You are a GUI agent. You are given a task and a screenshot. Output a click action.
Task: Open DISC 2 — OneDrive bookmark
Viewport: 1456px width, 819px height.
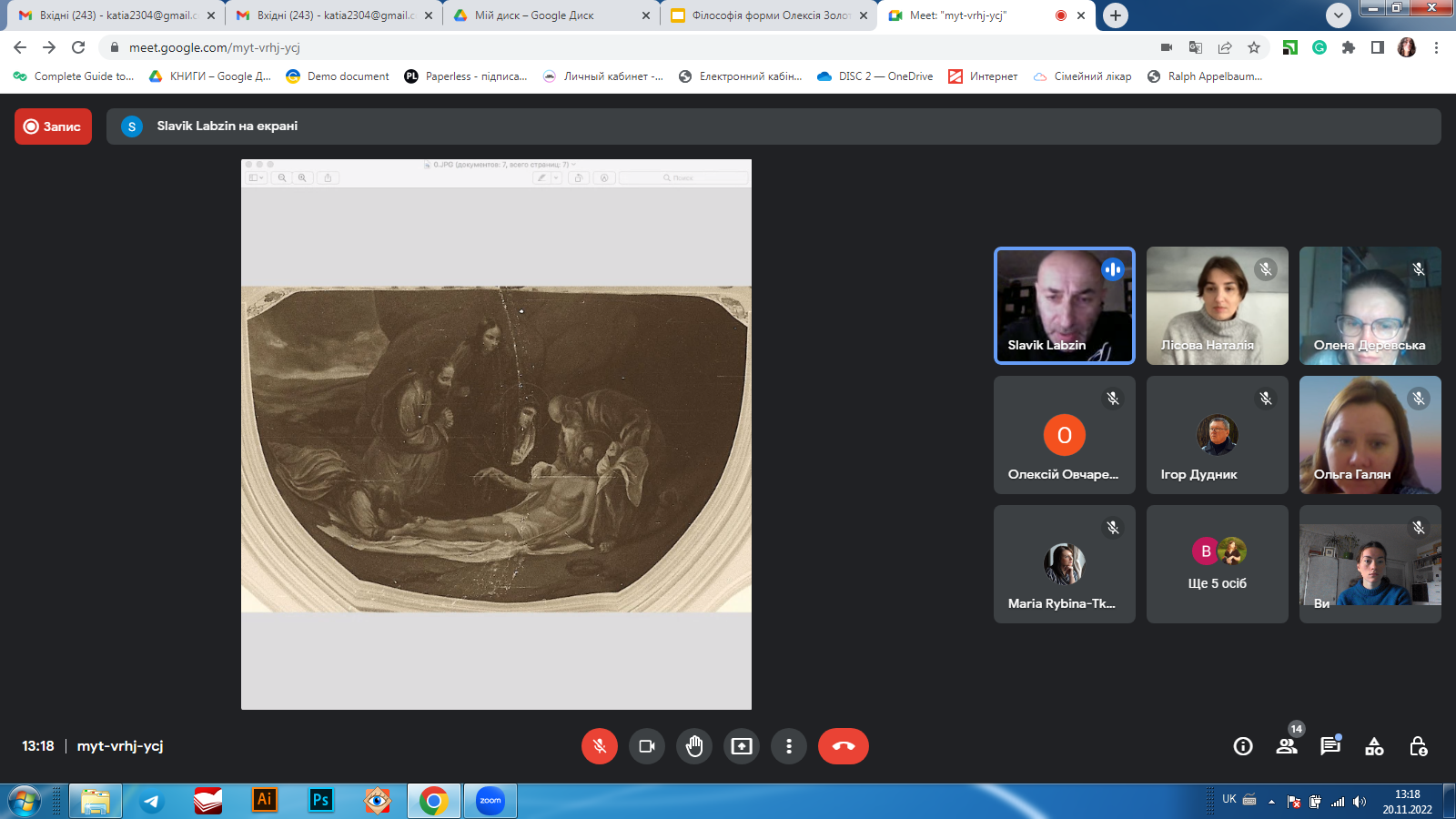(875, 76)
